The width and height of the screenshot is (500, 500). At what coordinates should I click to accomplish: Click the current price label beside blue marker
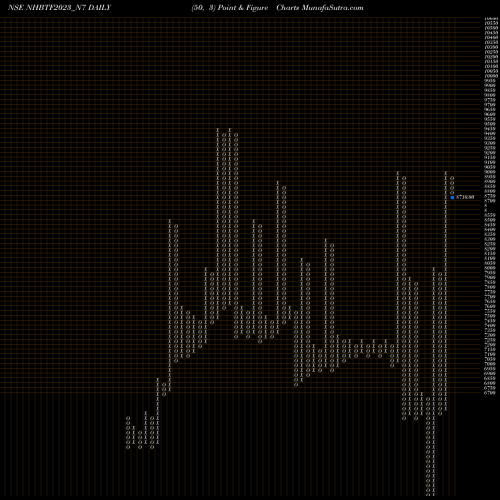tap(465, 197)
